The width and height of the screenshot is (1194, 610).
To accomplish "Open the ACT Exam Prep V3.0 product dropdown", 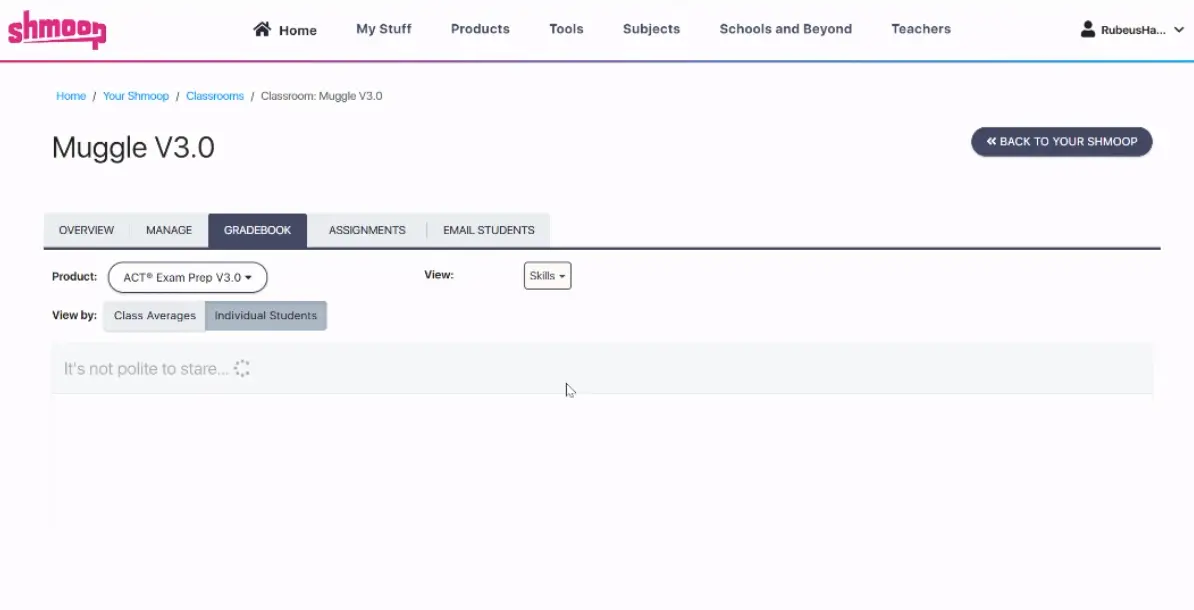I will 187,278.
